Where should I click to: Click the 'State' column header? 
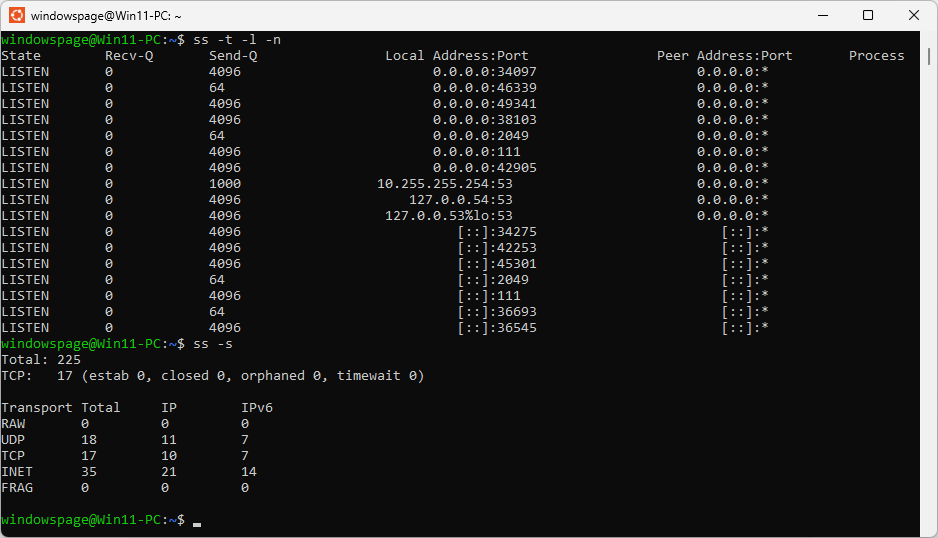(x=21, y=56)
